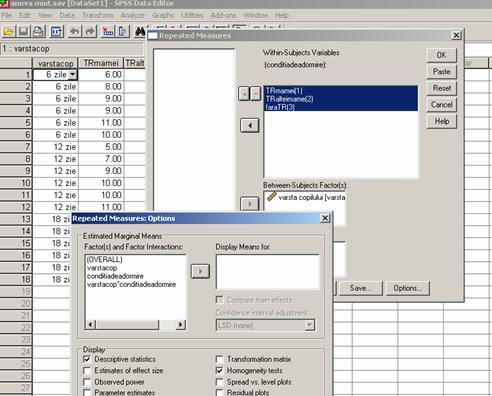Viewport: 492px width, 396px height.
Task: Select conditiadeadormire in factors list
Action: pos(115,276)
